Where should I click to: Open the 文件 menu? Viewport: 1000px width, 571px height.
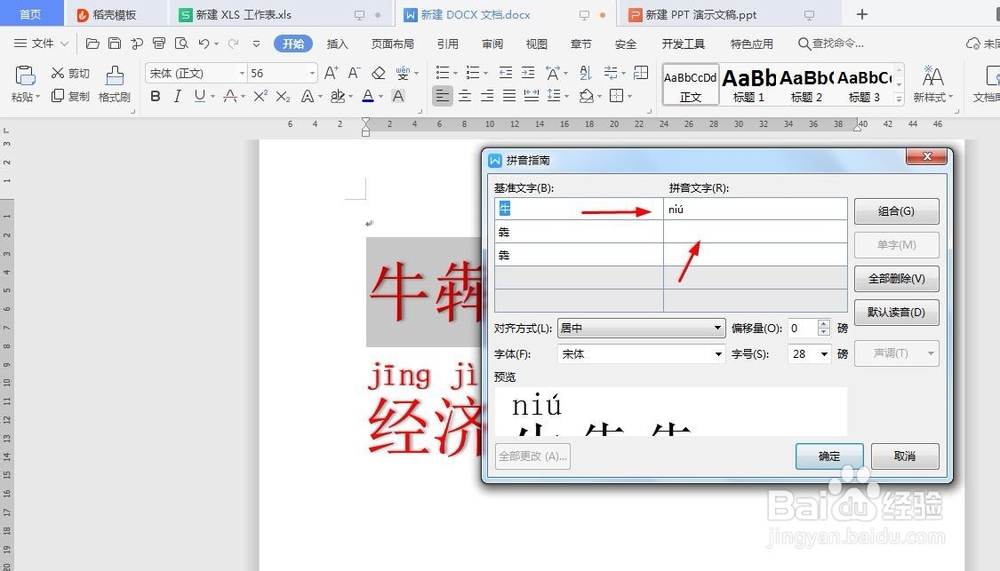(41, 43)
